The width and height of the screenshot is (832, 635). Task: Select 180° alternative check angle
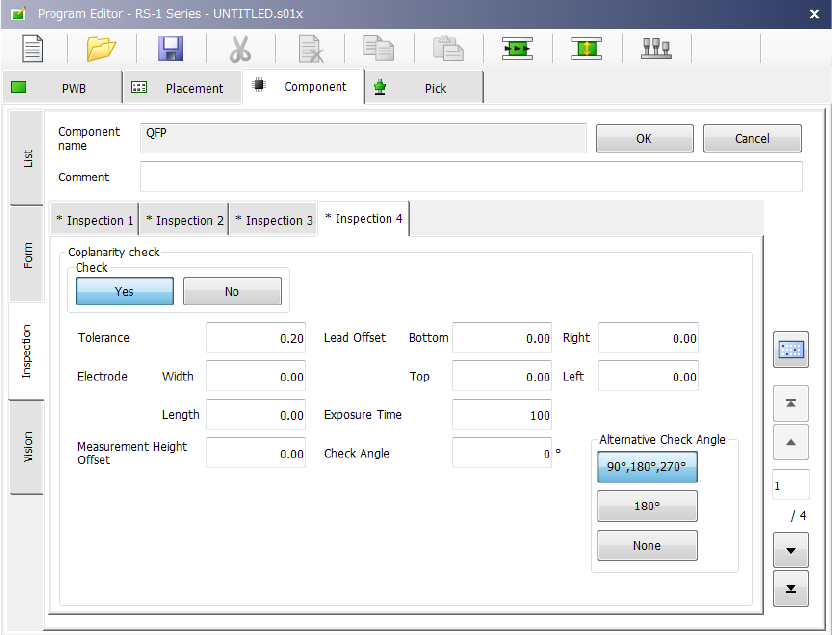point(647,506)
